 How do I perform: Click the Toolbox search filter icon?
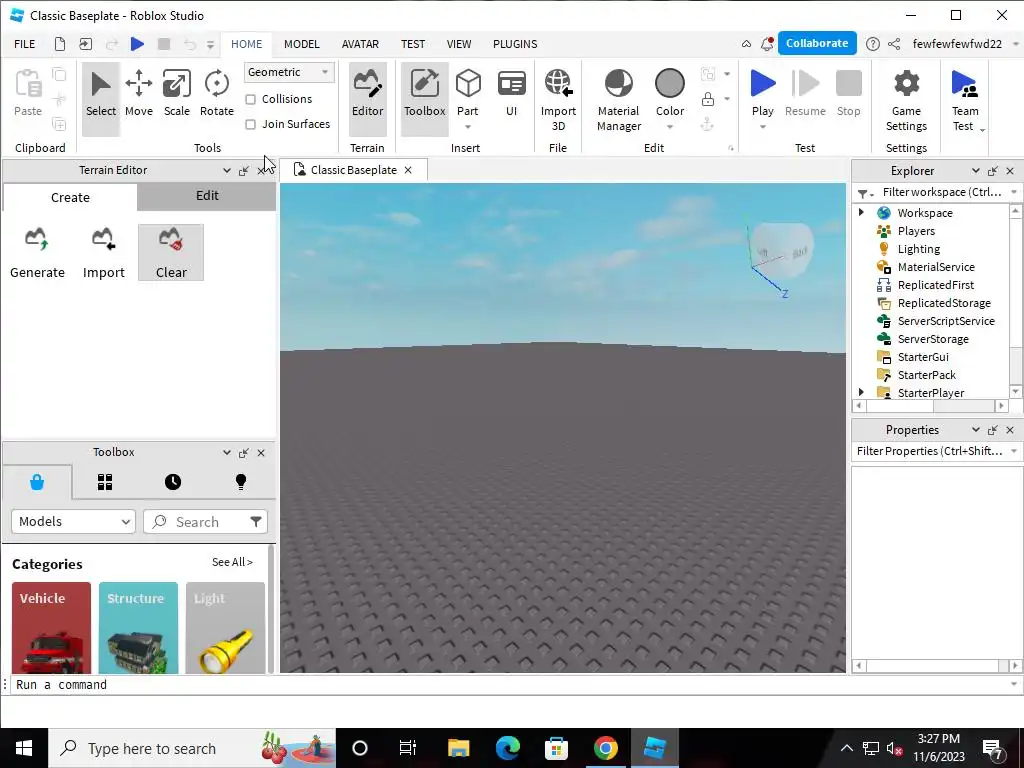click(255, 521)
